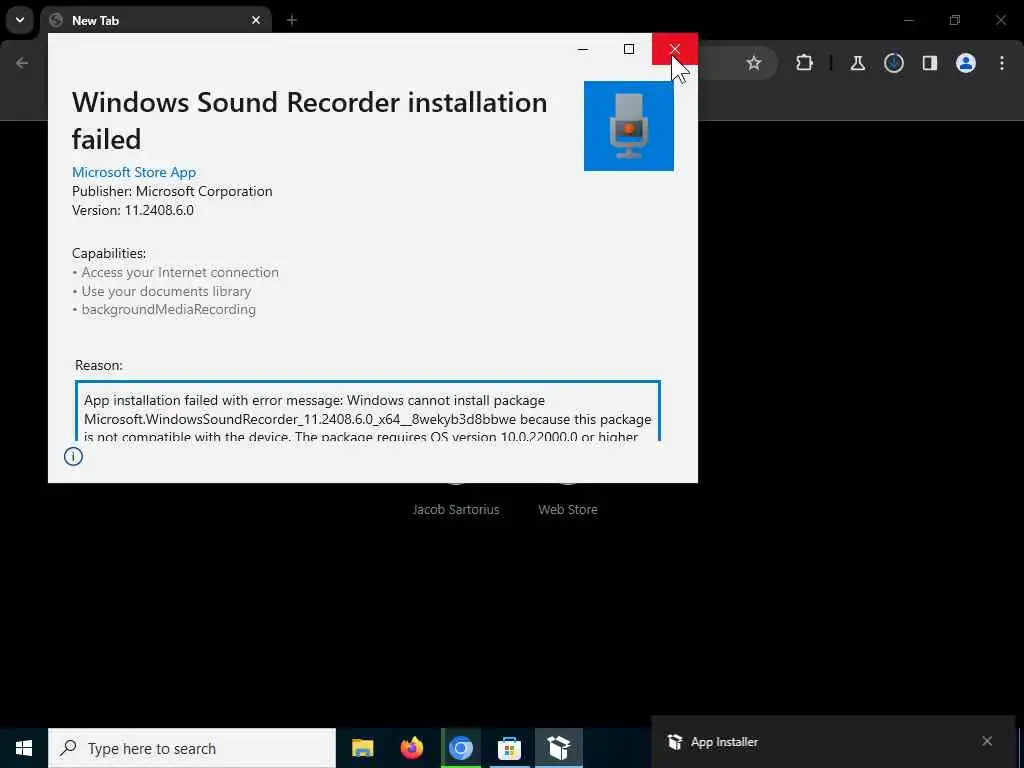Open File Explorer from the taskbar
Viewport: 1024px width, 768px height.
[x=362, y=748]
